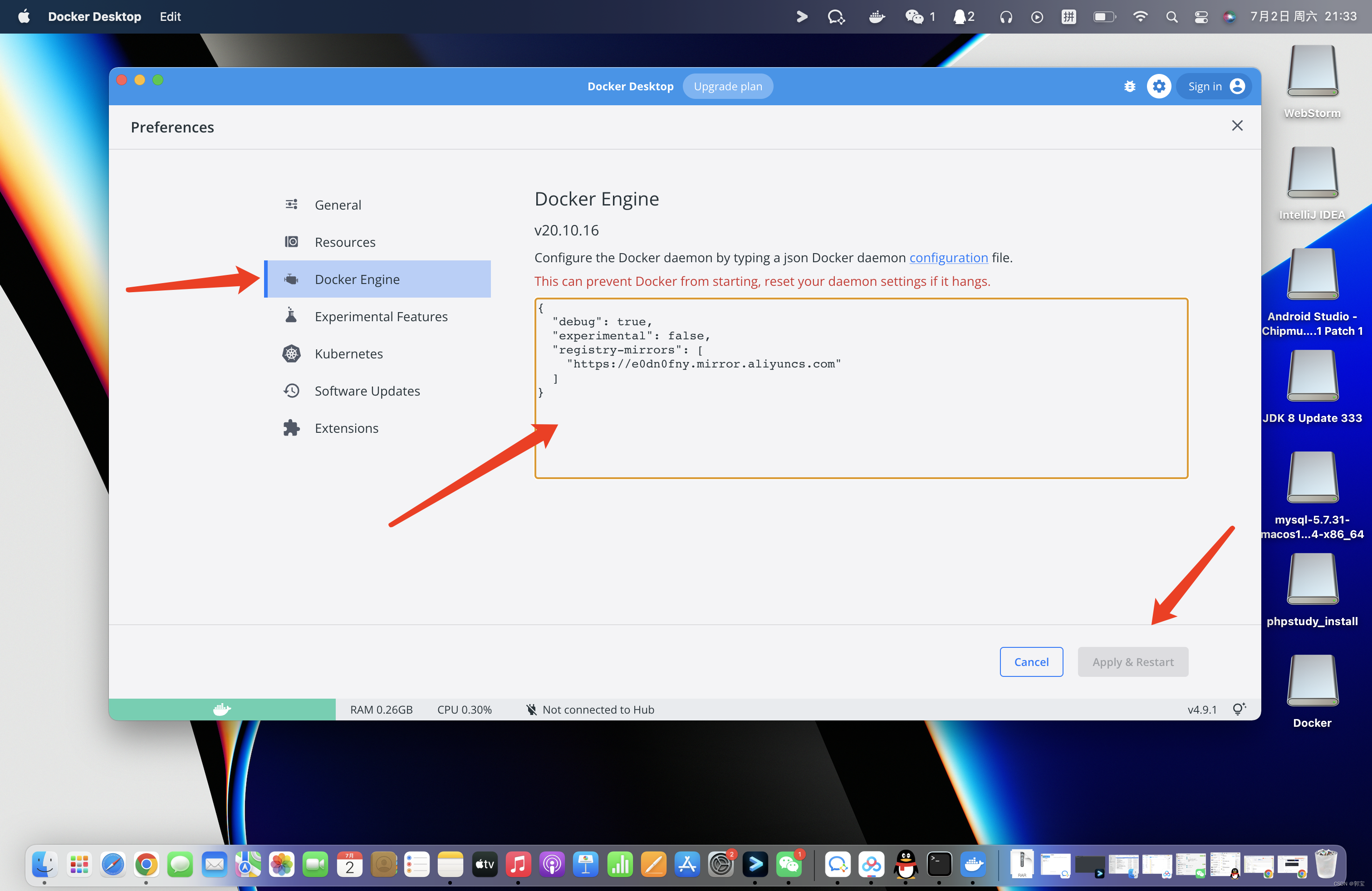Click the settings gear icon

[x=1159, y=87]
